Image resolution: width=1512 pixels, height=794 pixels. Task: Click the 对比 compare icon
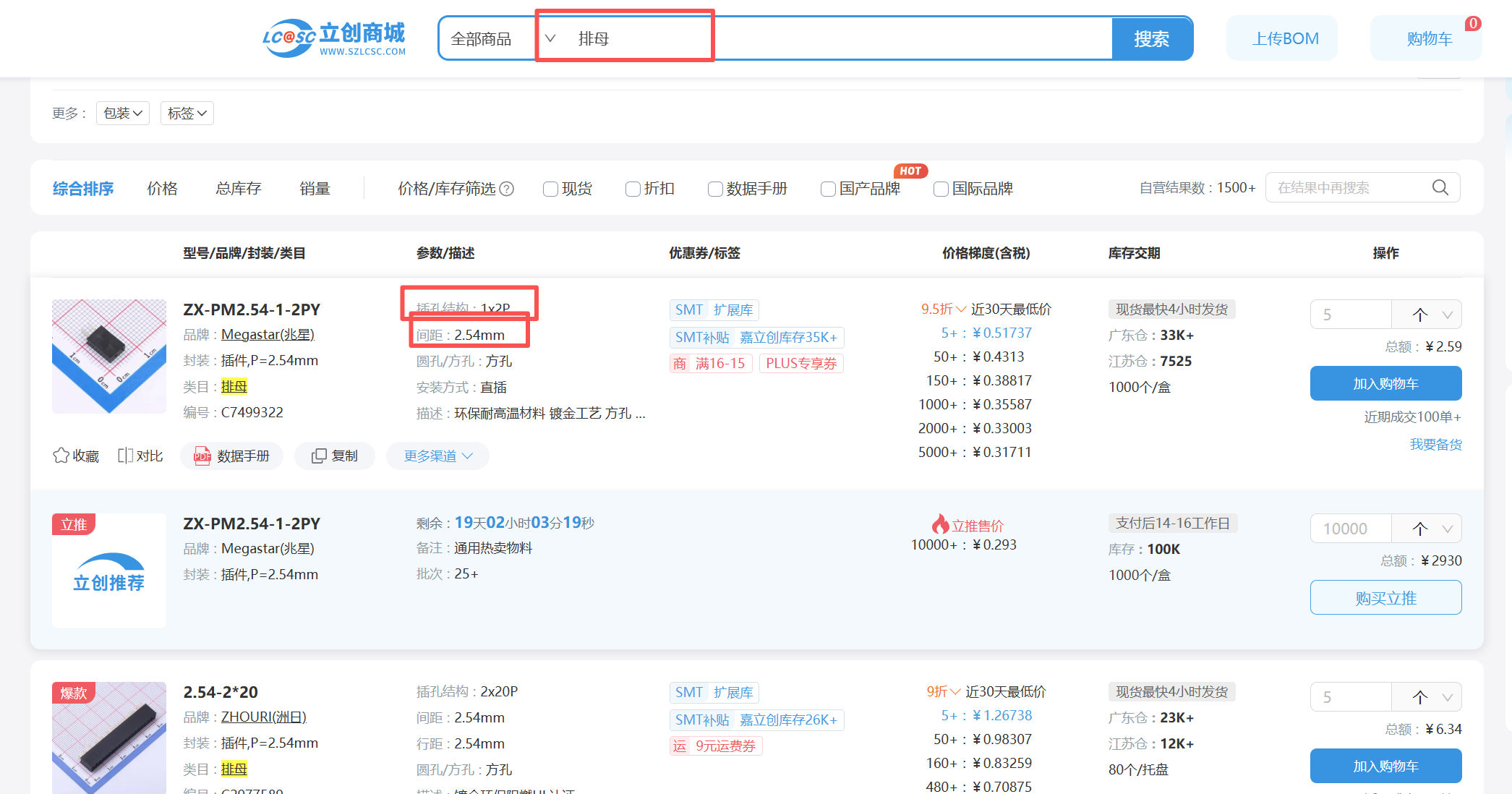[125, 456]
